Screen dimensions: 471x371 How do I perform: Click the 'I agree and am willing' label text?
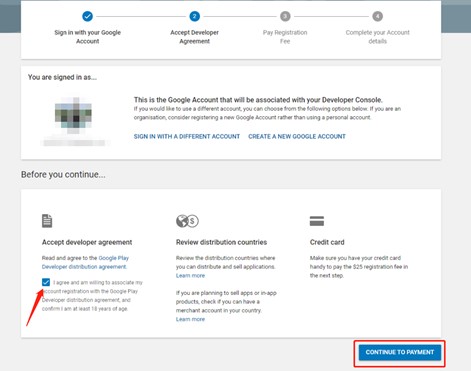(92, 296)
